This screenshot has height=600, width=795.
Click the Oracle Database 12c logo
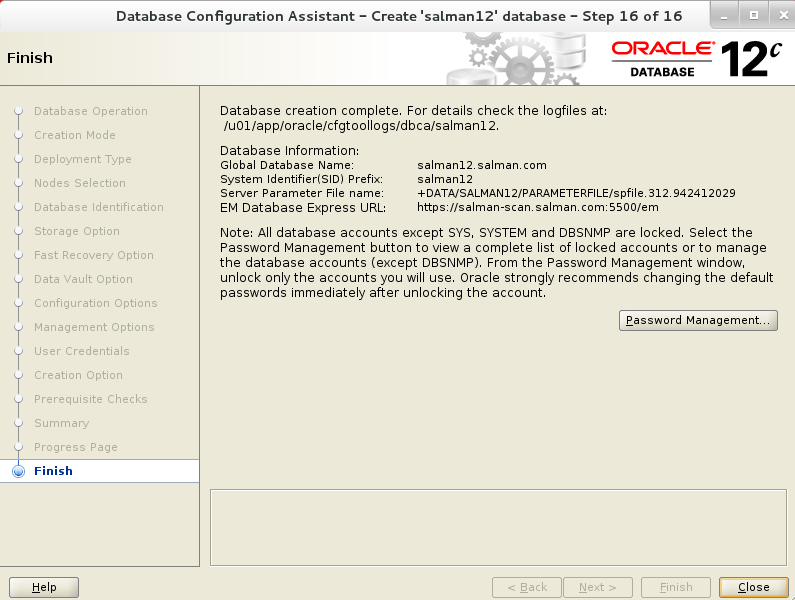point(696,59)
